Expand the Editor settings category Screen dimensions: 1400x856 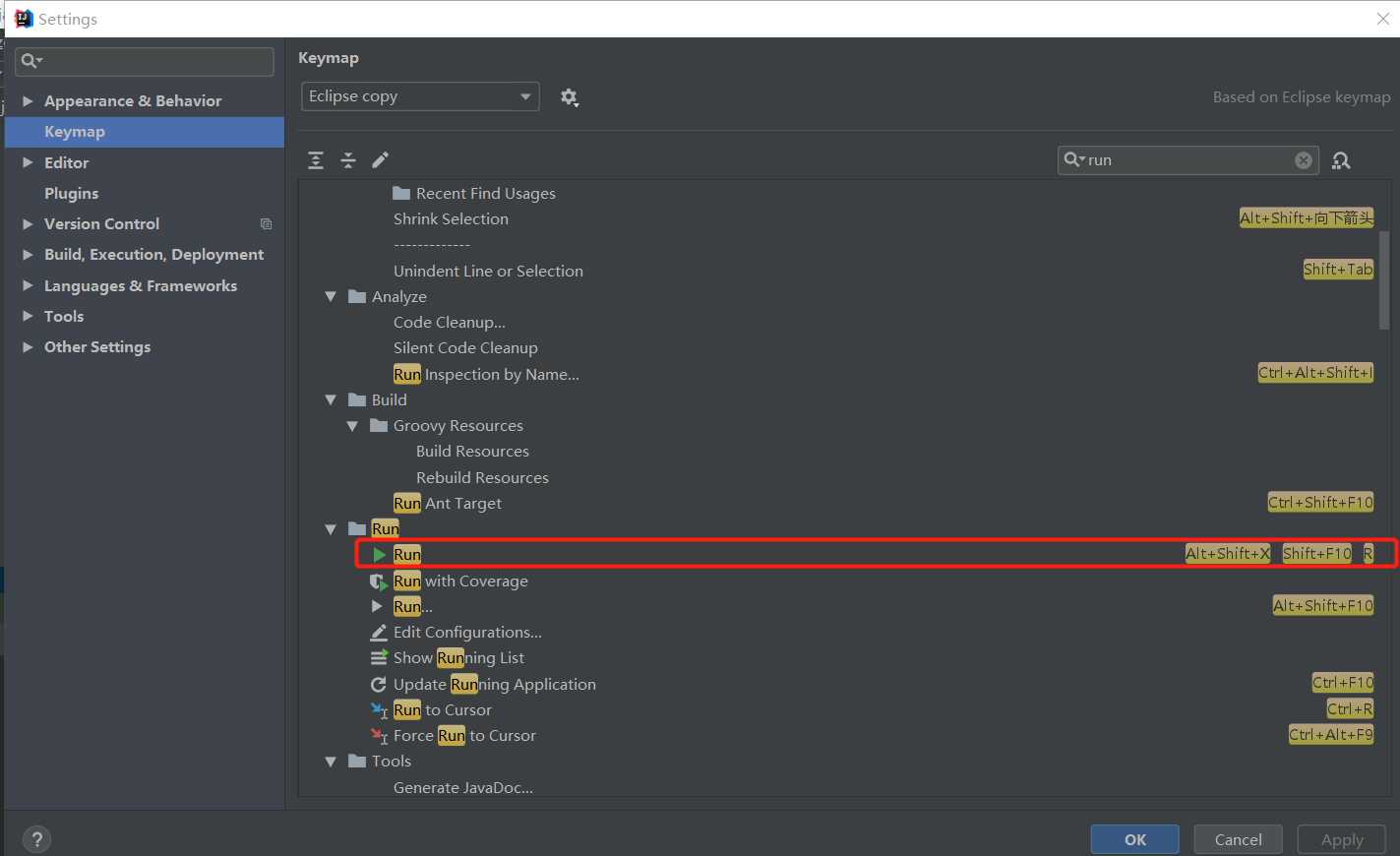(28, 162)
